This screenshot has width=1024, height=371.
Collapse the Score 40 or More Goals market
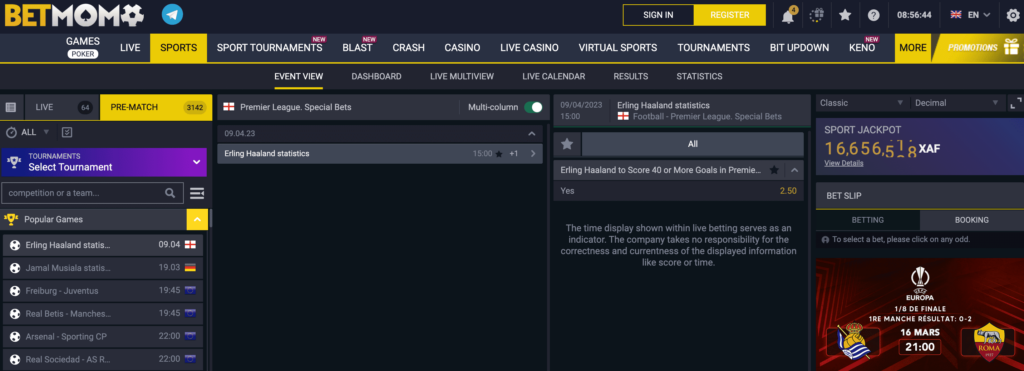pos(794,170)
